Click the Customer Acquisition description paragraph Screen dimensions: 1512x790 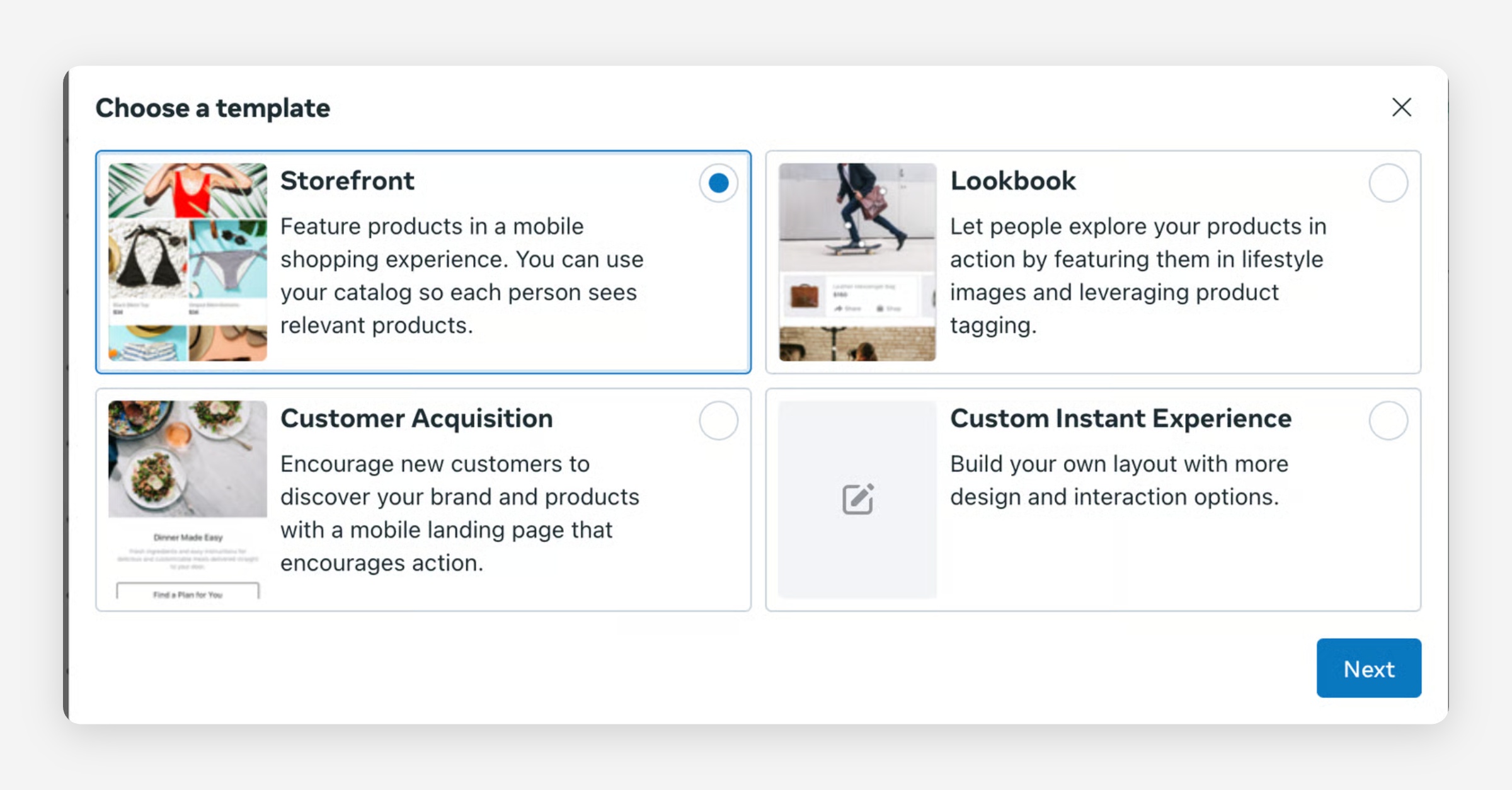pos(459,513)
